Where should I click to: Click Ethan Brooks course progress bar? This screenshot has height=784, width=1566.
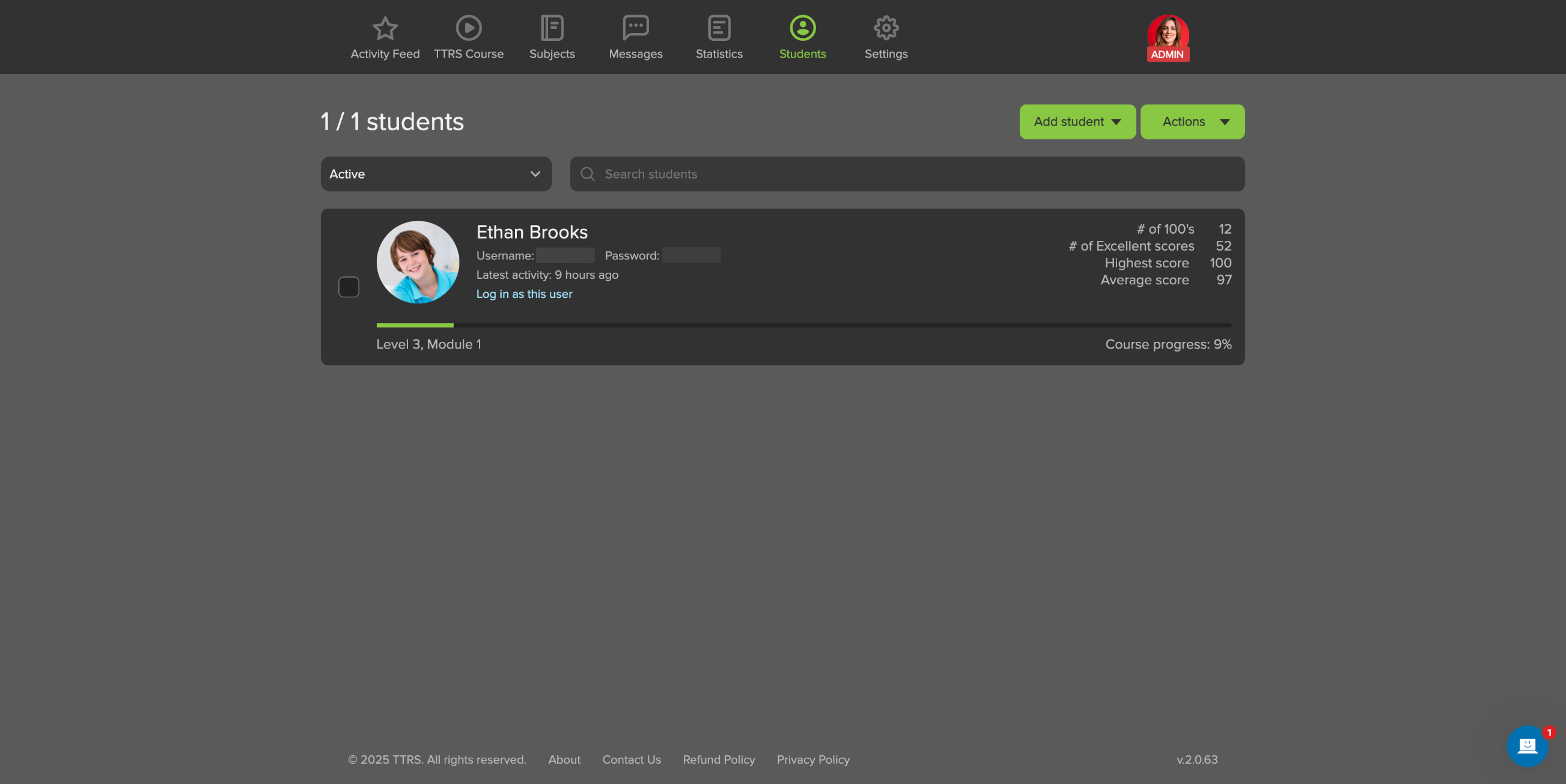pyautogui.click(x=804, y=325)
